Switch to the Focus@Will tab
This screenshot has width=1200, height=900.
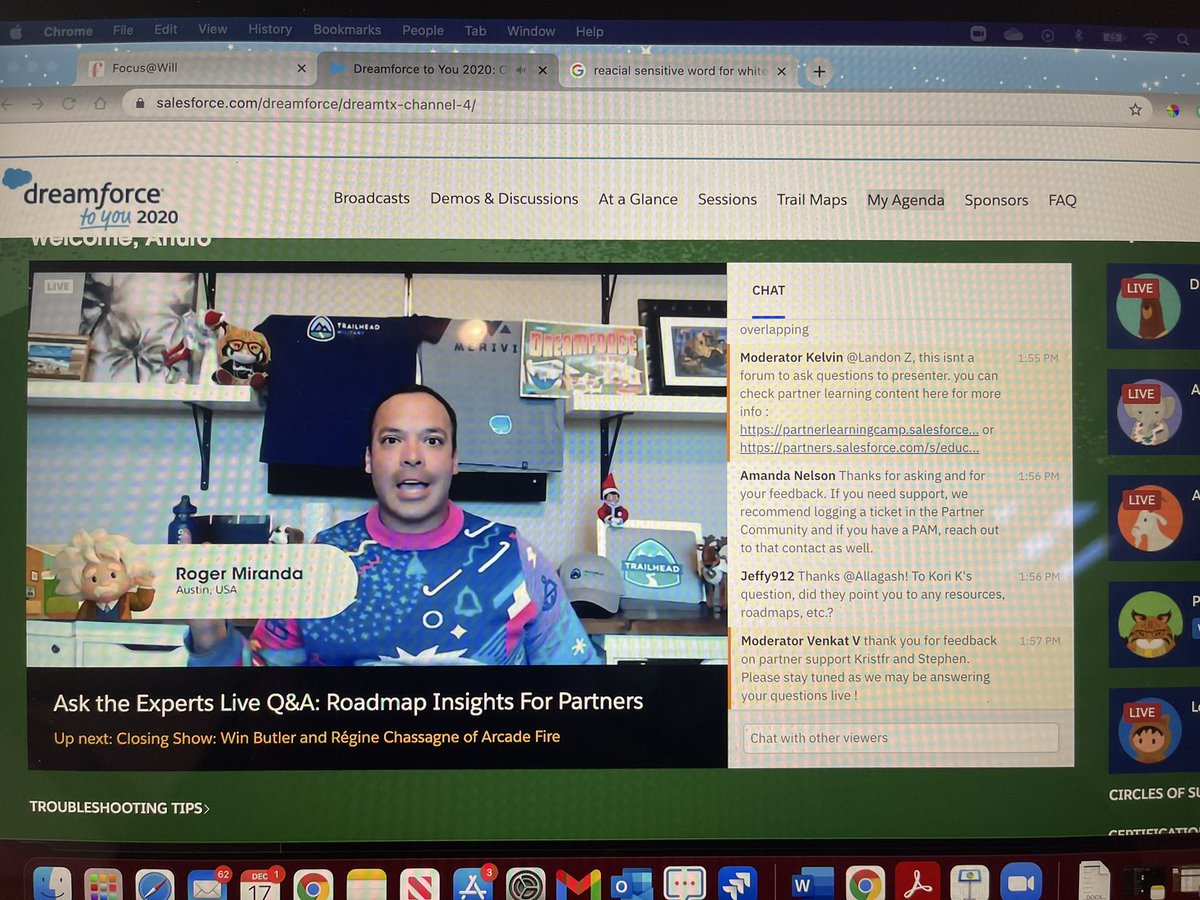[x=195, y=69]
